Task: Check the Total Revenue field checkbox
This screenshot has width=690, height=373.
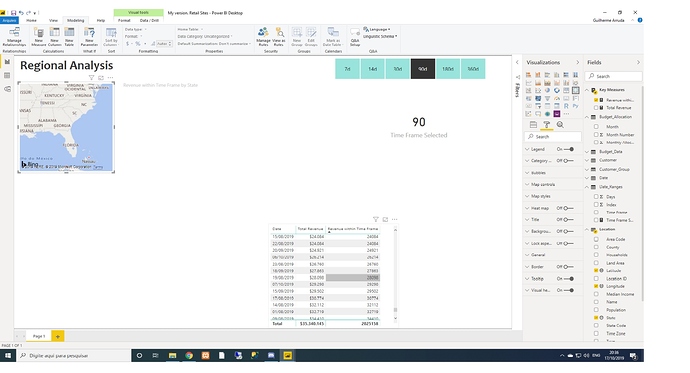Action: point(596,108)
